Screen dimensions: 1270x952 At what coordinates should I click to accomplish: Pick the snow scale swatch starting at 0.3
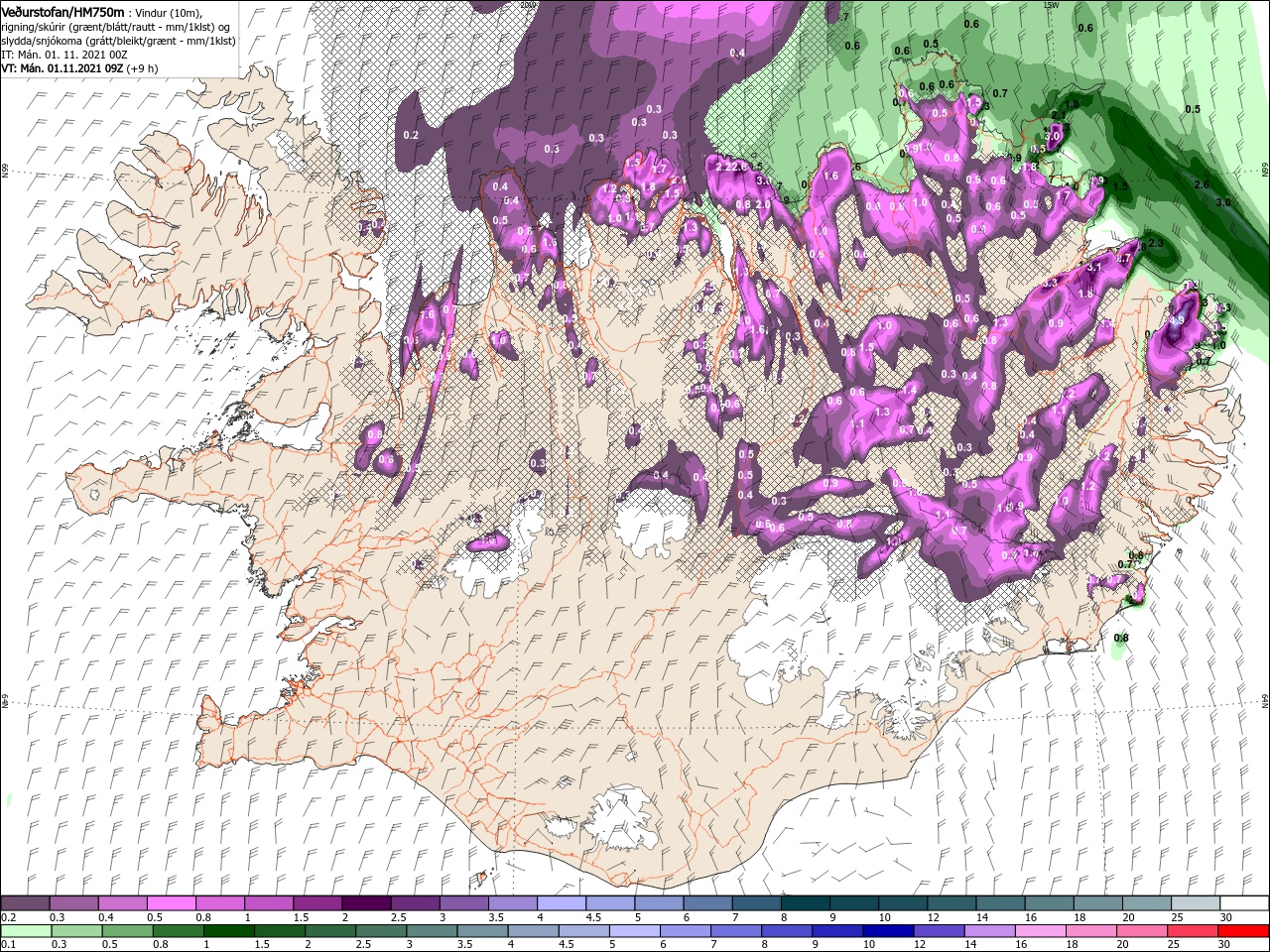click(x=74, y=903)
